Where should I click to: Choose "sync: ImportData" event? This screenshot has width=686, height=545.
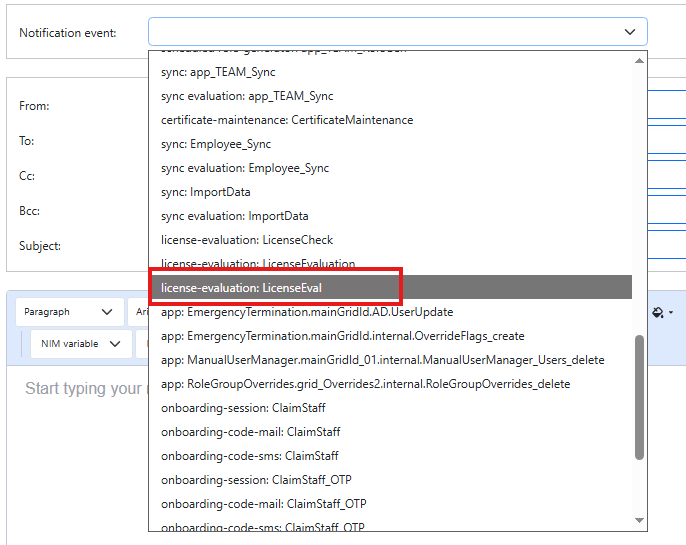pos(390,192)
